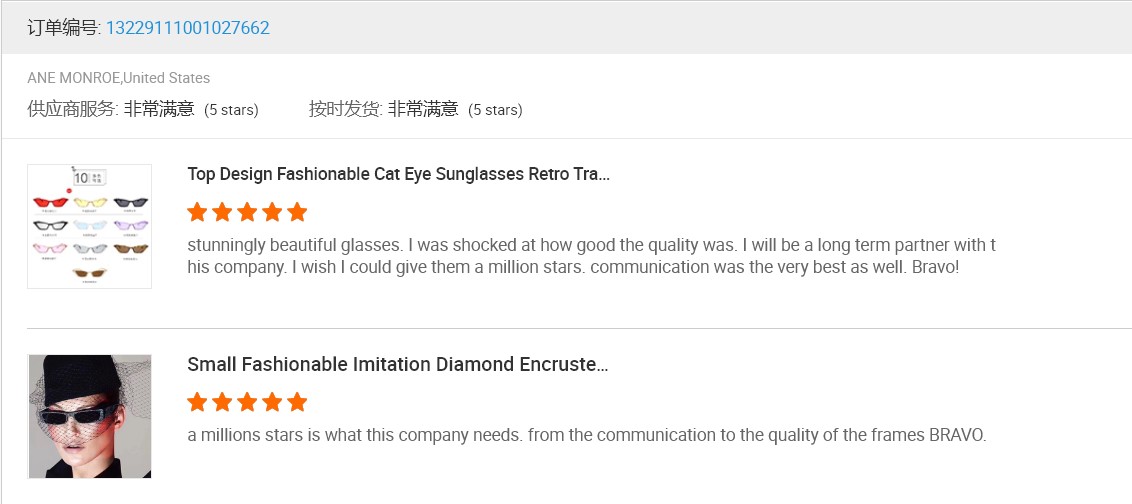Click second star of Cat Eye Sunglasses rating
Screen dimensions: 1132x504
[222, 212]
